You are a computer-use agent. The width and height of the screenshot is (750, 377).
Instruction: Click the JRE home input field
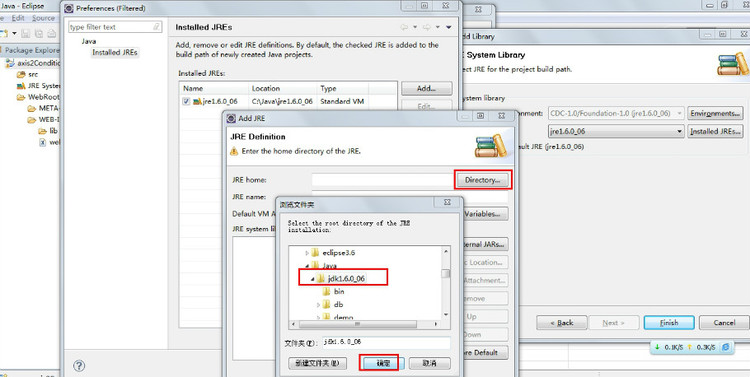(x=382, y=180)
